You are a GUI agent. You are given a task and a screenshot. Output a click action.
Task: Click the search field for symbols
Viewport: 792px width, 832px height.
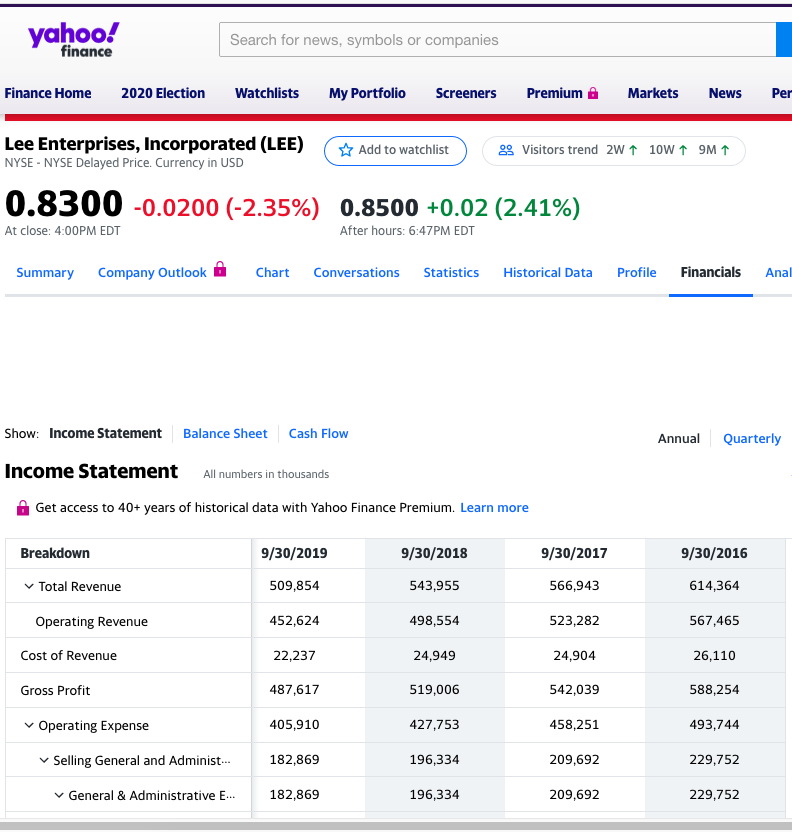coord(498,40)
